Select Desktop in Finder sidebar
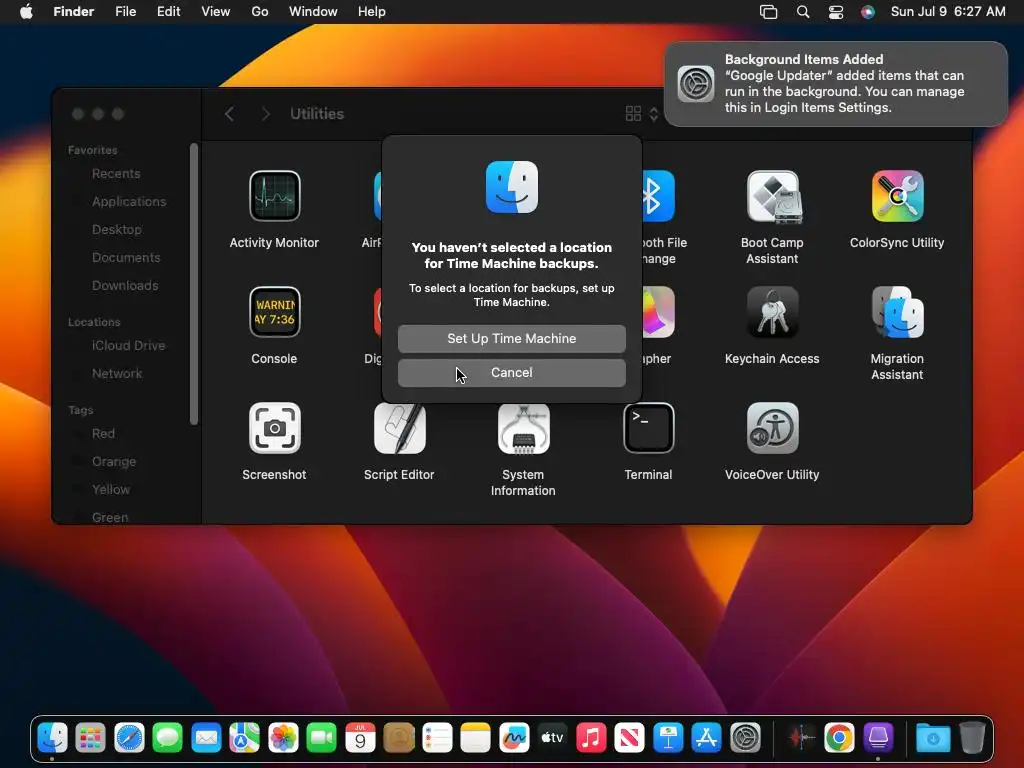Image resolution: width=1024 pixels, height=768 pixels. pos(117,230)
